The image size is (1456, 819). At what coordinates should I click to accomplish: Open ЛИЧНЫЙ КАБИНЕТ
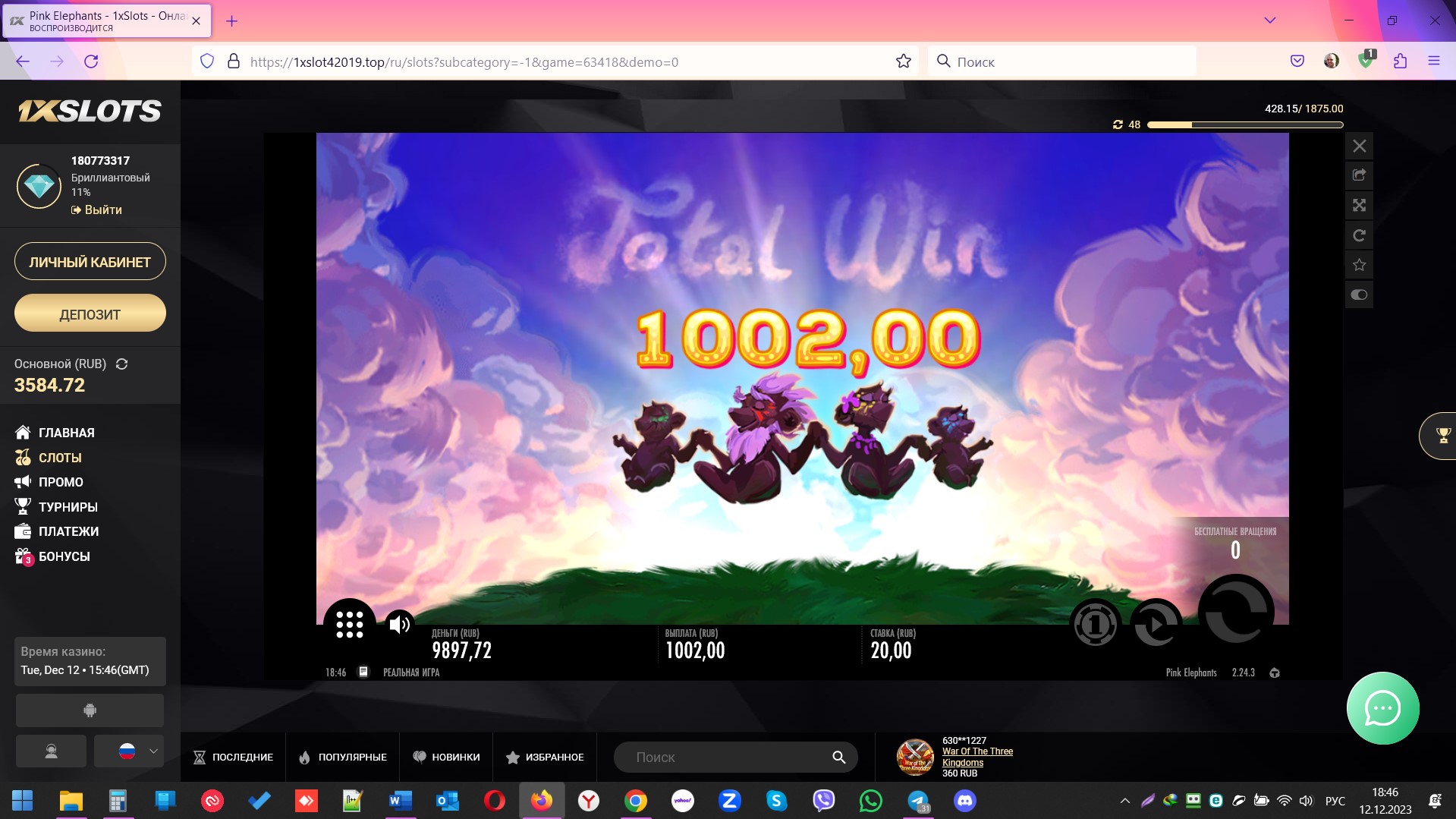90,262
